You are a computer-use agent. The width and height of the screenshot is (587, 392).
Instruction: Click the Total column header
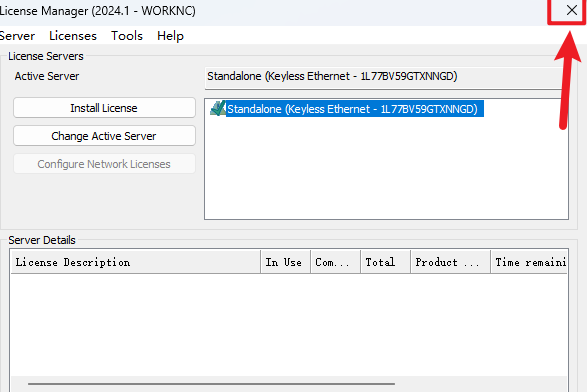click(x=386, y=262)
